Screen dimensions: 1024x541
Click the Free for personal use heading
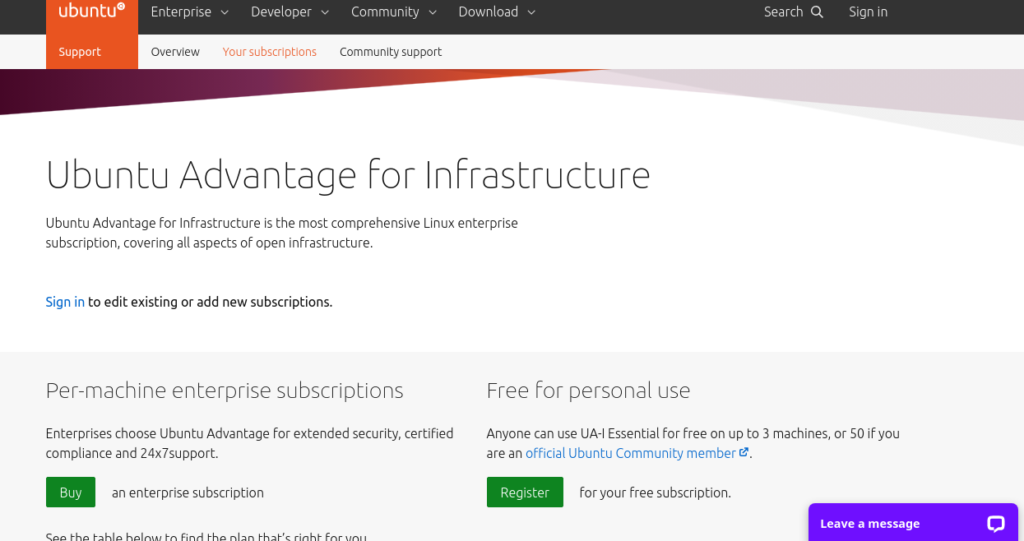pyautogui.click(x=588, y=390)
